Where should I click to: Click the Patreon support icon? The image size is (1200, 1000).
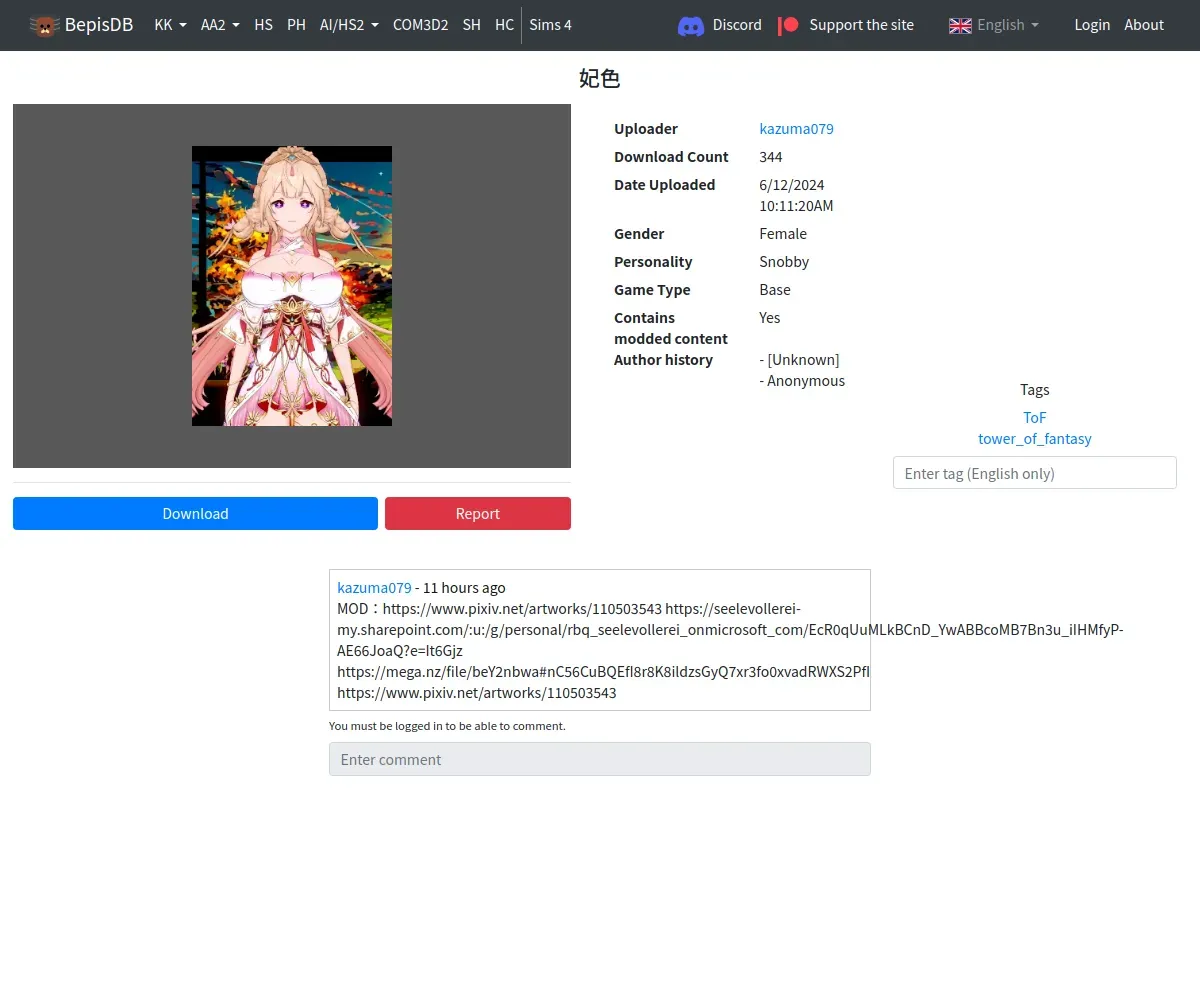click(789, 25)
